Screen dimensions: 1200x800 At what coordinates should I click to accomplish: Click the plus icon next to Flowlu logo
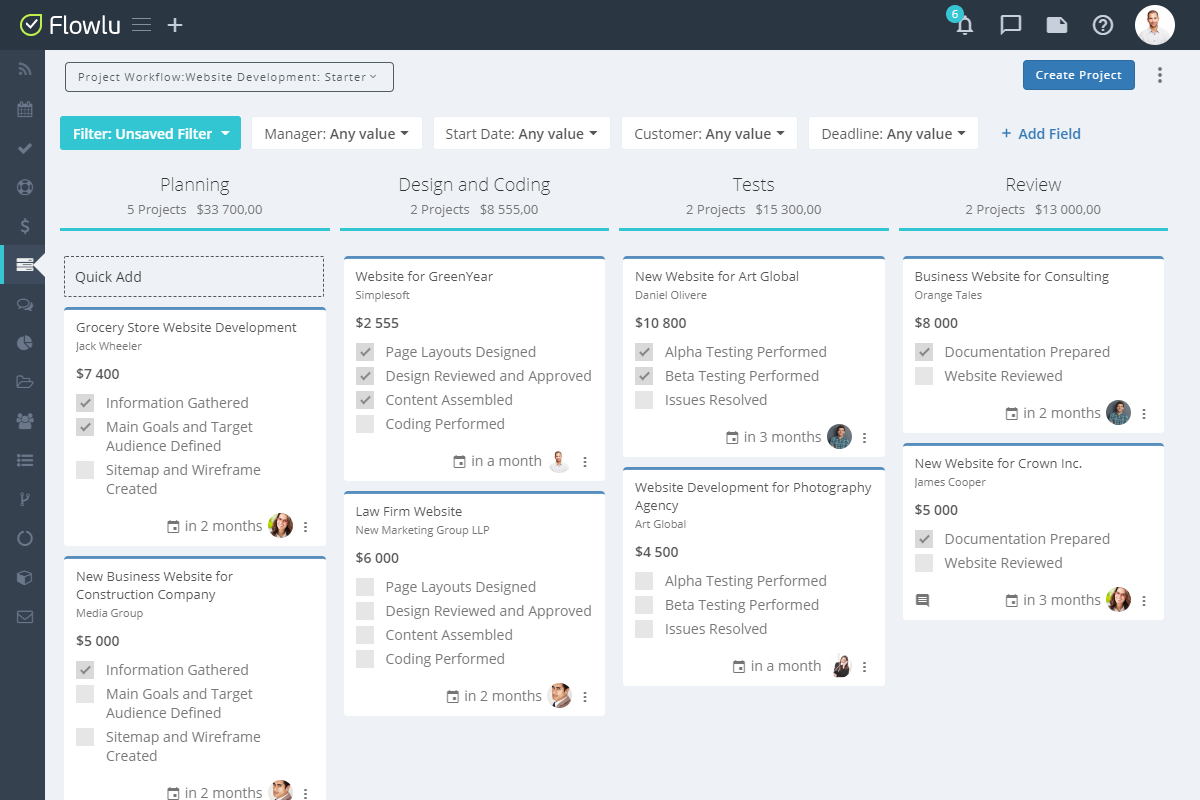pyautogui.click(x=175, y=25)
